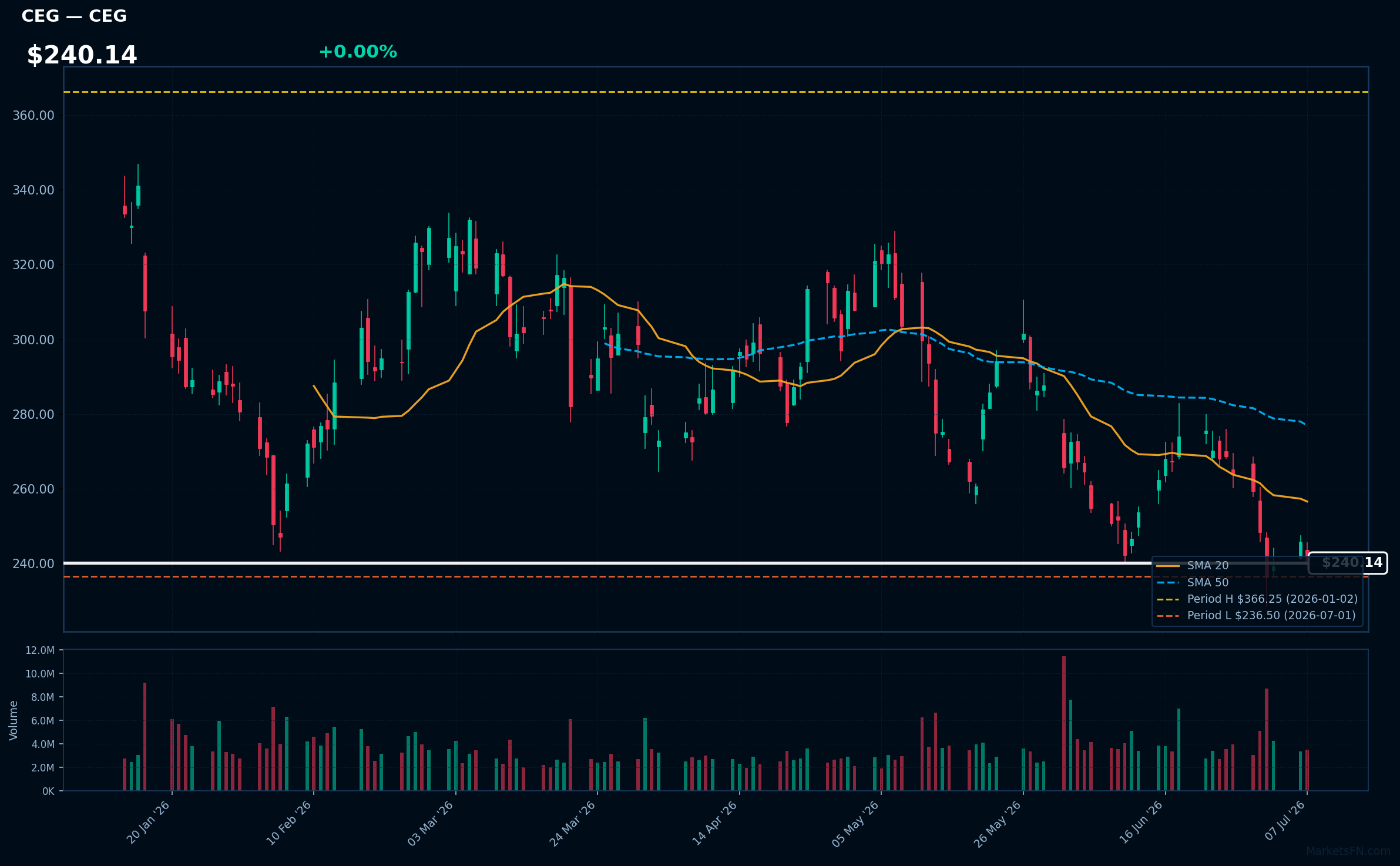Click the 300.00 price axis label
Screen dimensions: 1400x866
tap(33, 340)
